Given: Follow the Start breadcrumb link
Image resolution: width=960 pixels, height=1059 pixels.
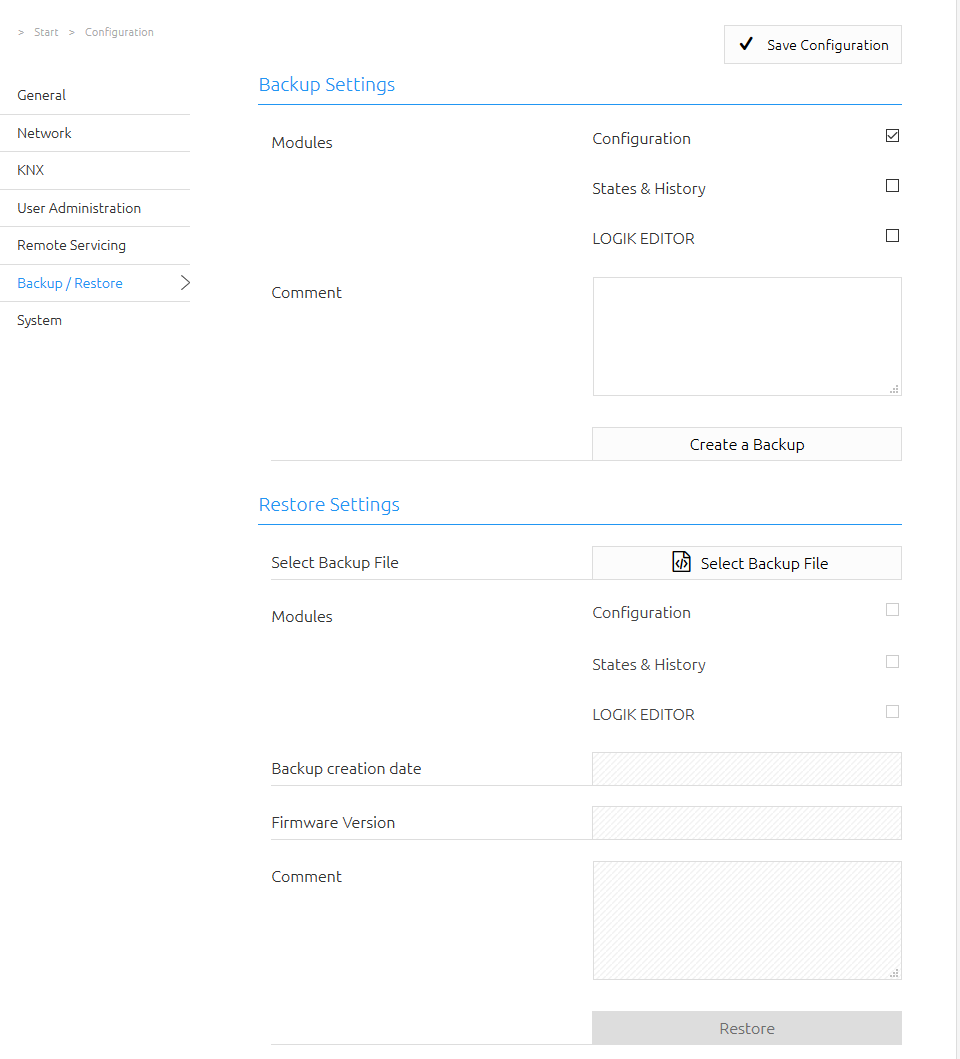Looking at the screenshot, I should (46, 32).
